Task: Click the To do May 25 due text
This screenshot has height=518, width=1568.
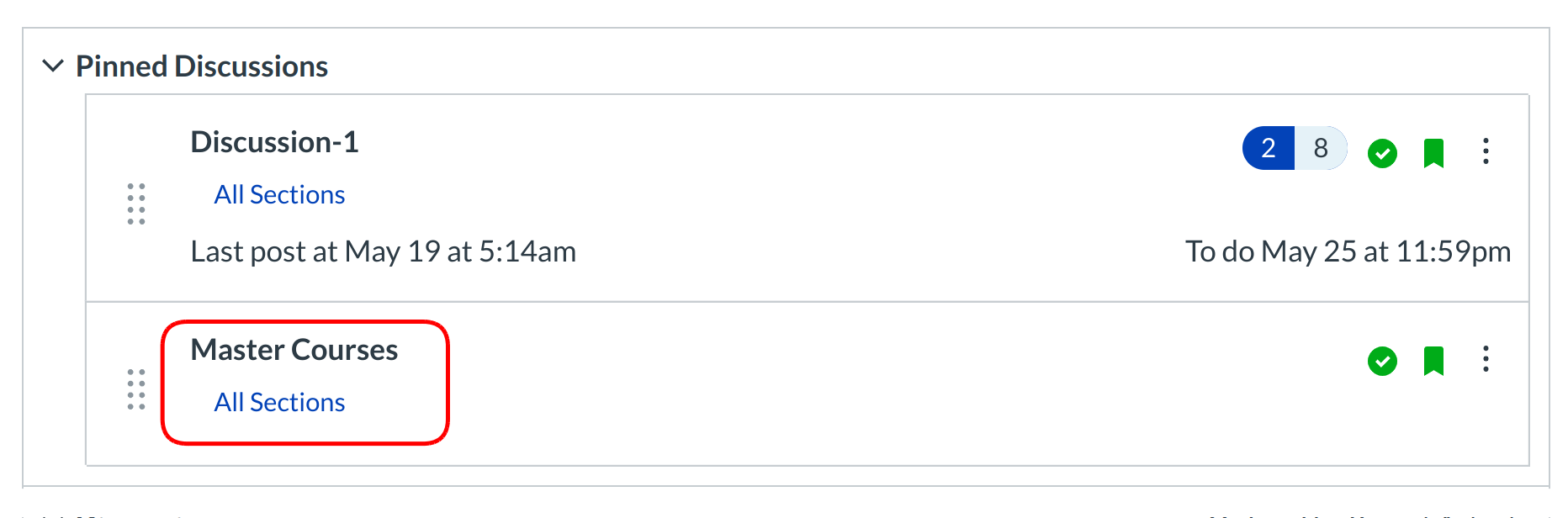Action: [1348, 251]
